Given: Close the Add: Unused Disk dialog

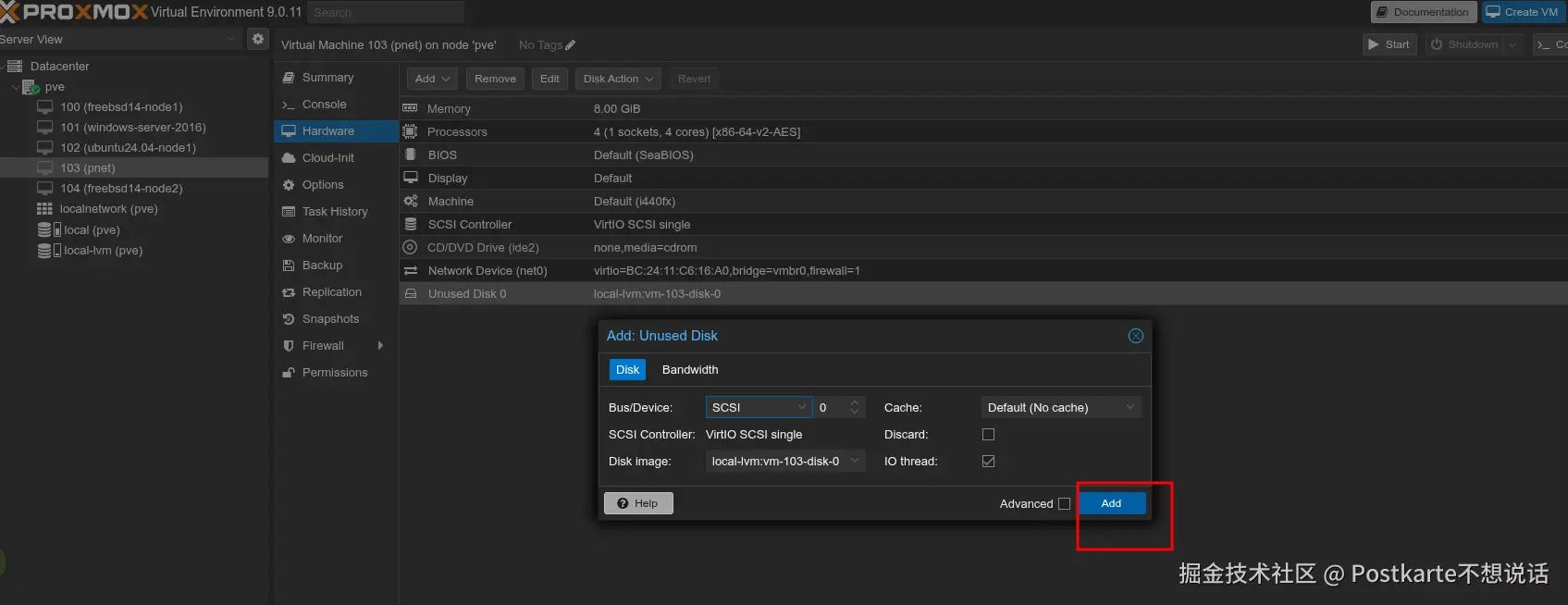Looking at the screenshot, I should [x=1136, y=336].
